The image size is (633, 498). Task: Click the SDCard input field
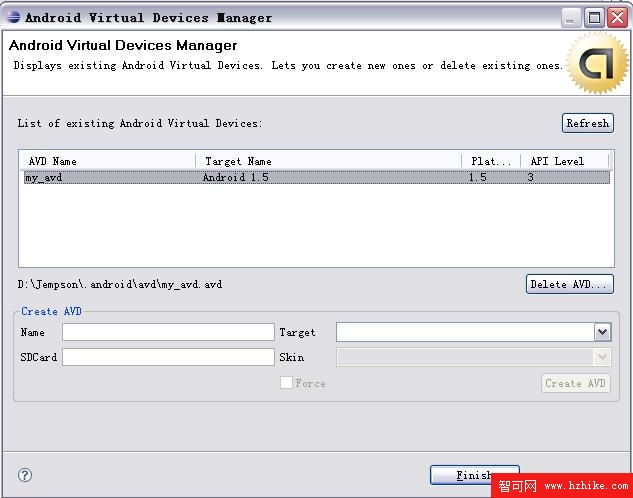(168, 357)
